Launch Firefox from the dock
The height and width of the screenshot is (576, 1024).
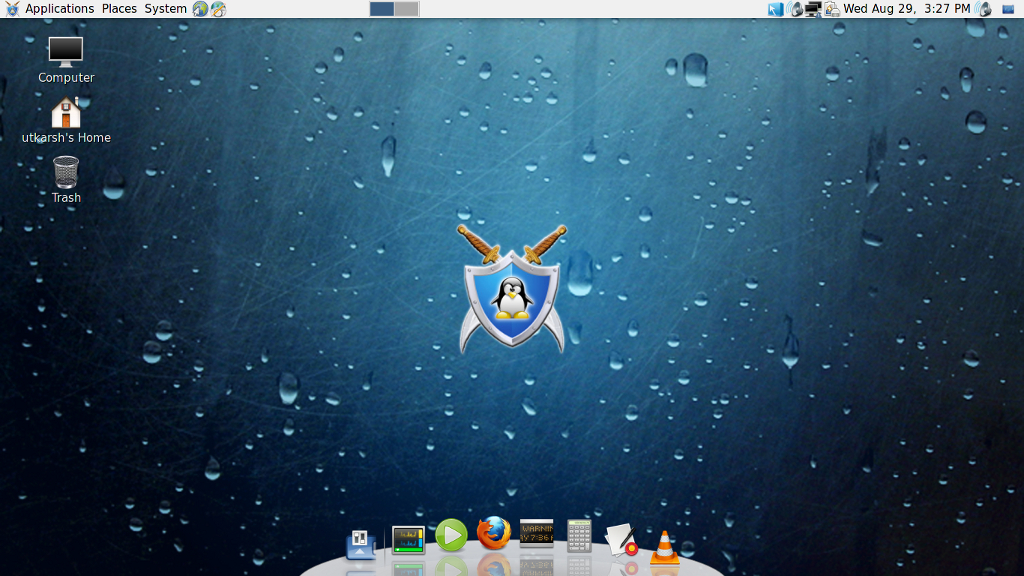tap(494, 533)
